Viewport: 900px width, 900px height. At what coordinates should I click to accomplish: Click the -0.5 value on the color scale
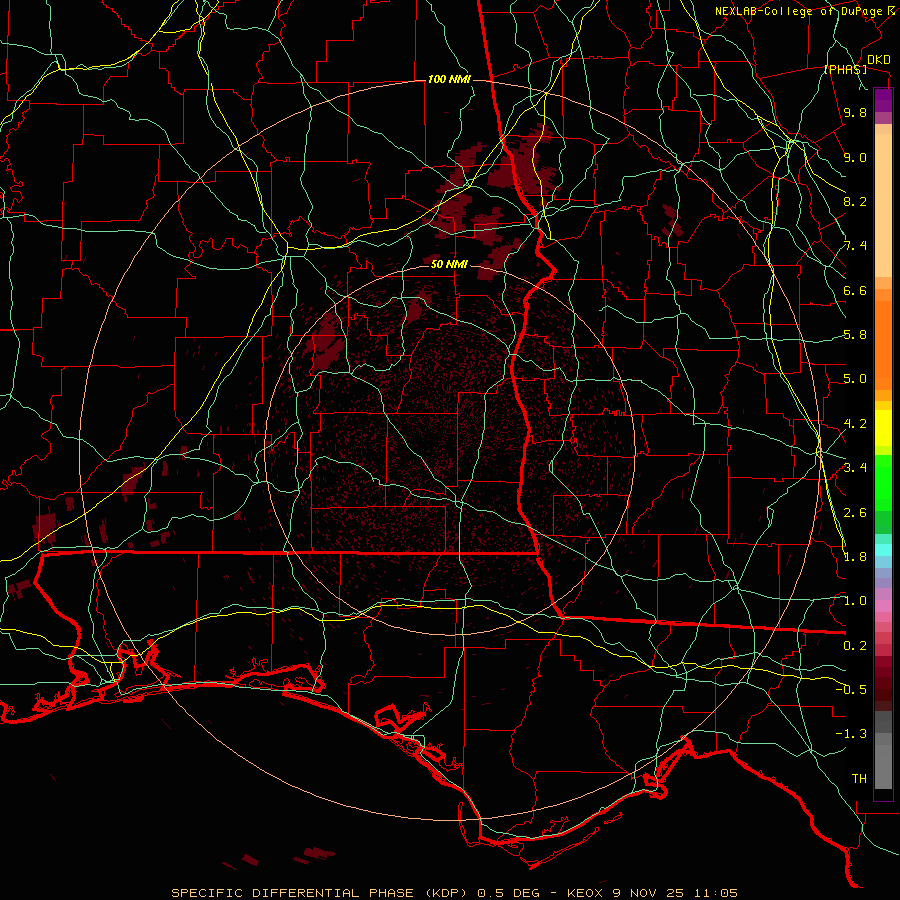851,689
